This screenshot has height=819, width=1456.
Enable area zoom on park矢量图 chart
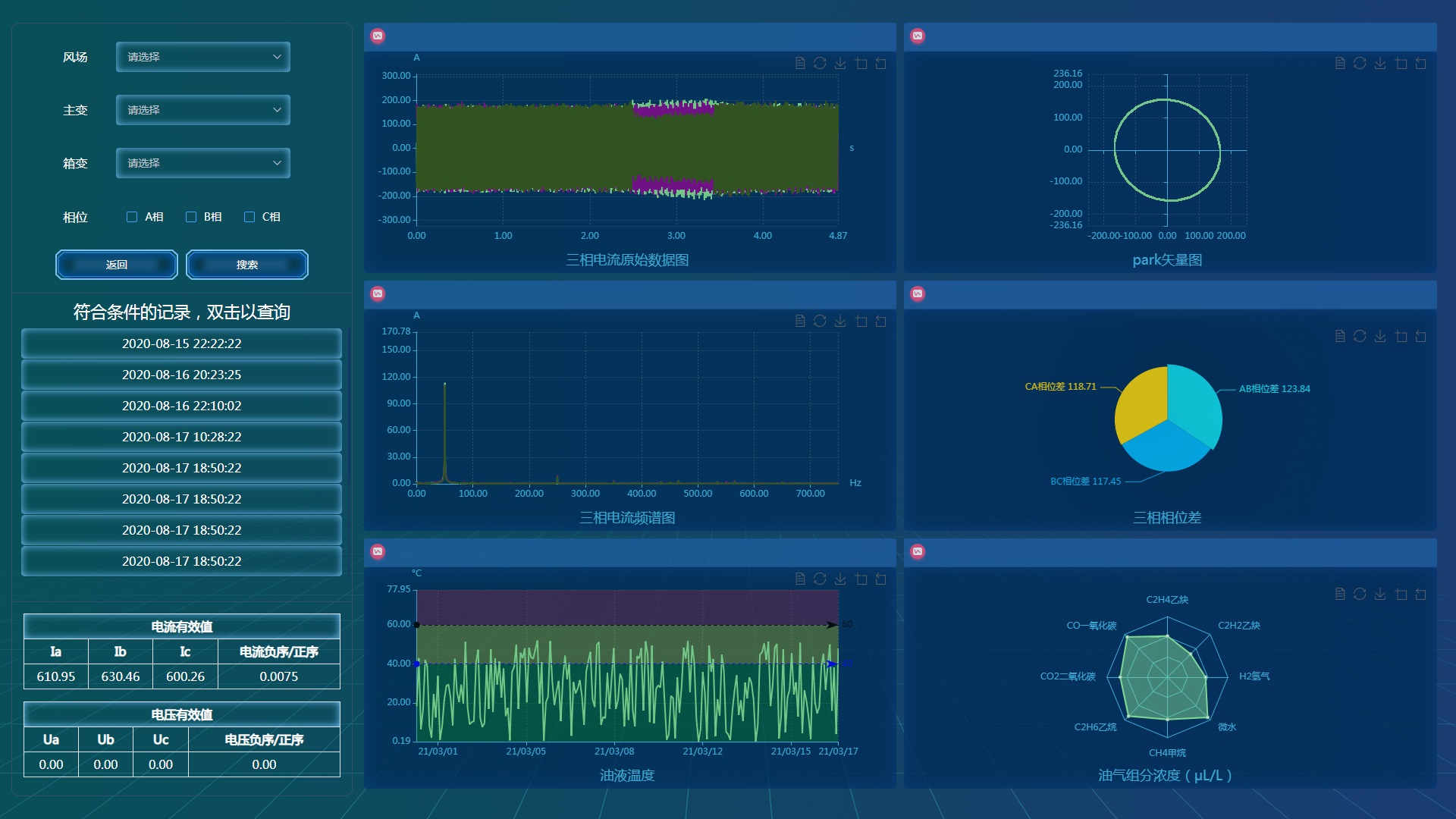coord(1401,64)
